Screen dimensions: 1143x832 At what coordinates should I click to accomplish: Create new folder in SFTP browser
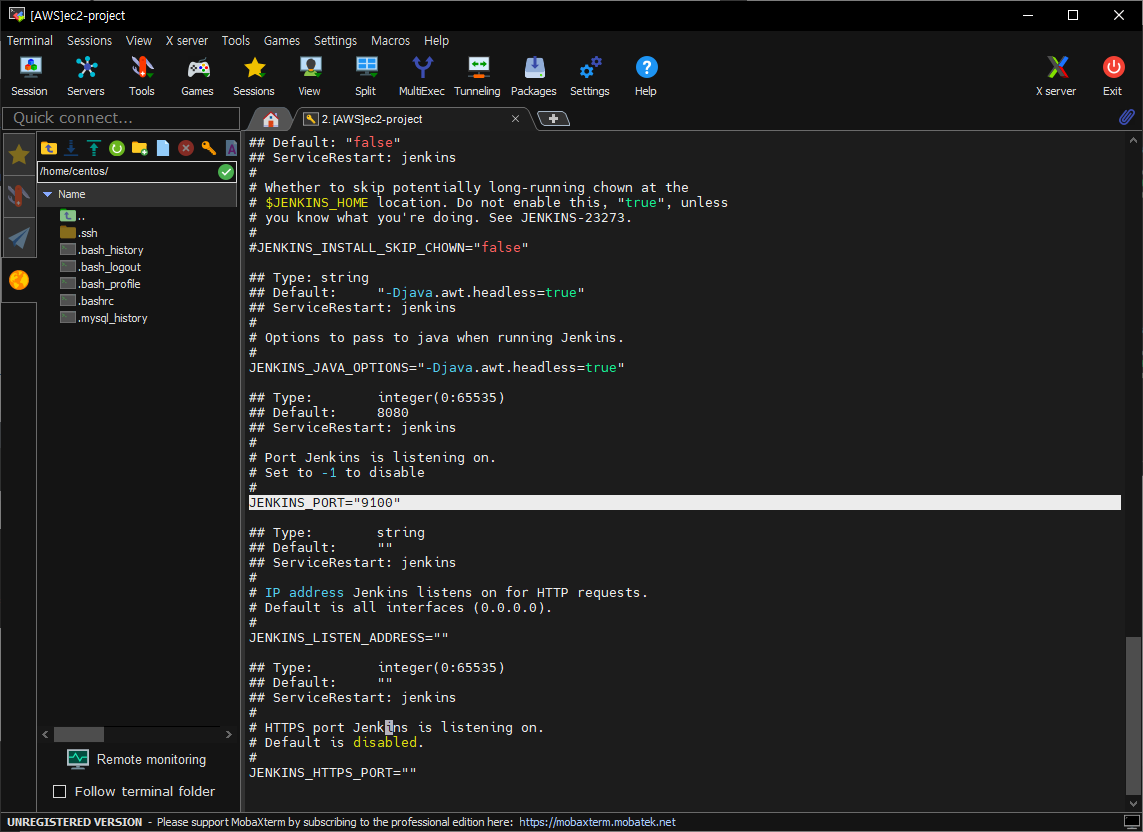pos(140,148)
